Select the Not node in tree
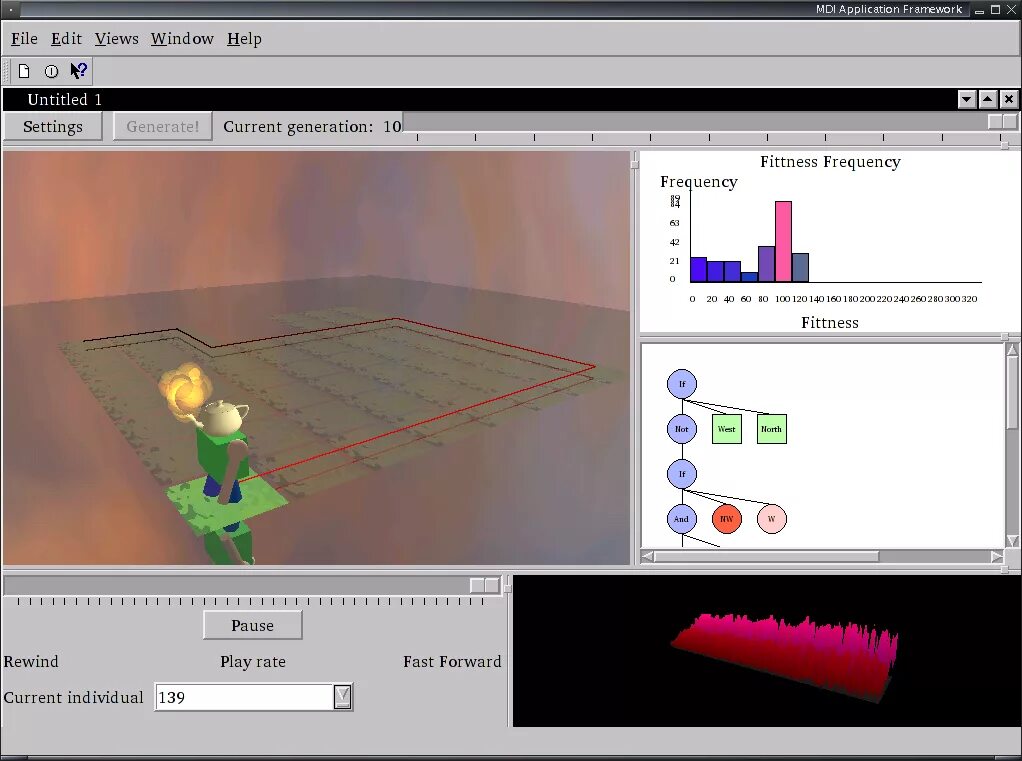 (682, 429)
